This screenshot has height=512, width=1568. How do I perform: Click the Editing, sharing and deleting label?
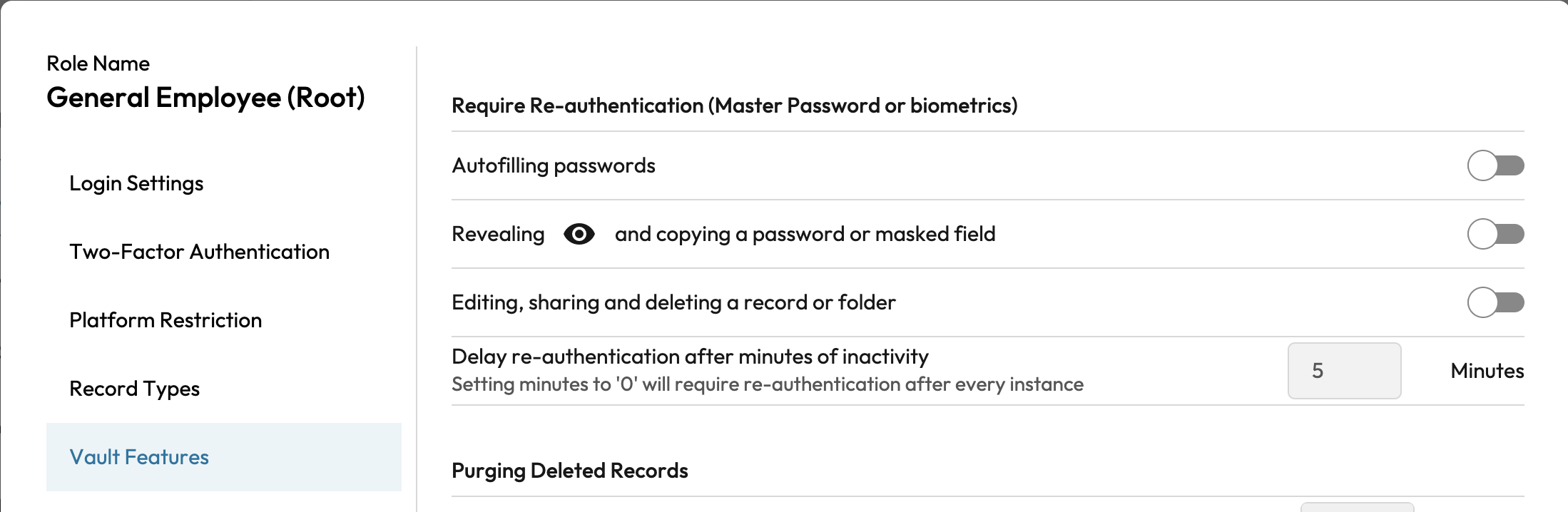(673, 302)
